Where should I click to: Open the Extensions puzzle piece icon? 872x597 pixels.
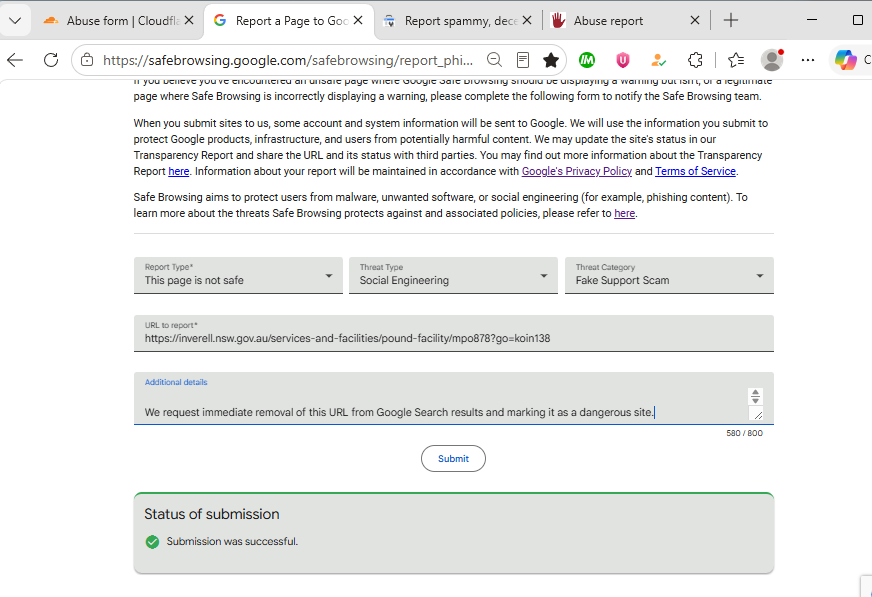(x=695, y=60)
